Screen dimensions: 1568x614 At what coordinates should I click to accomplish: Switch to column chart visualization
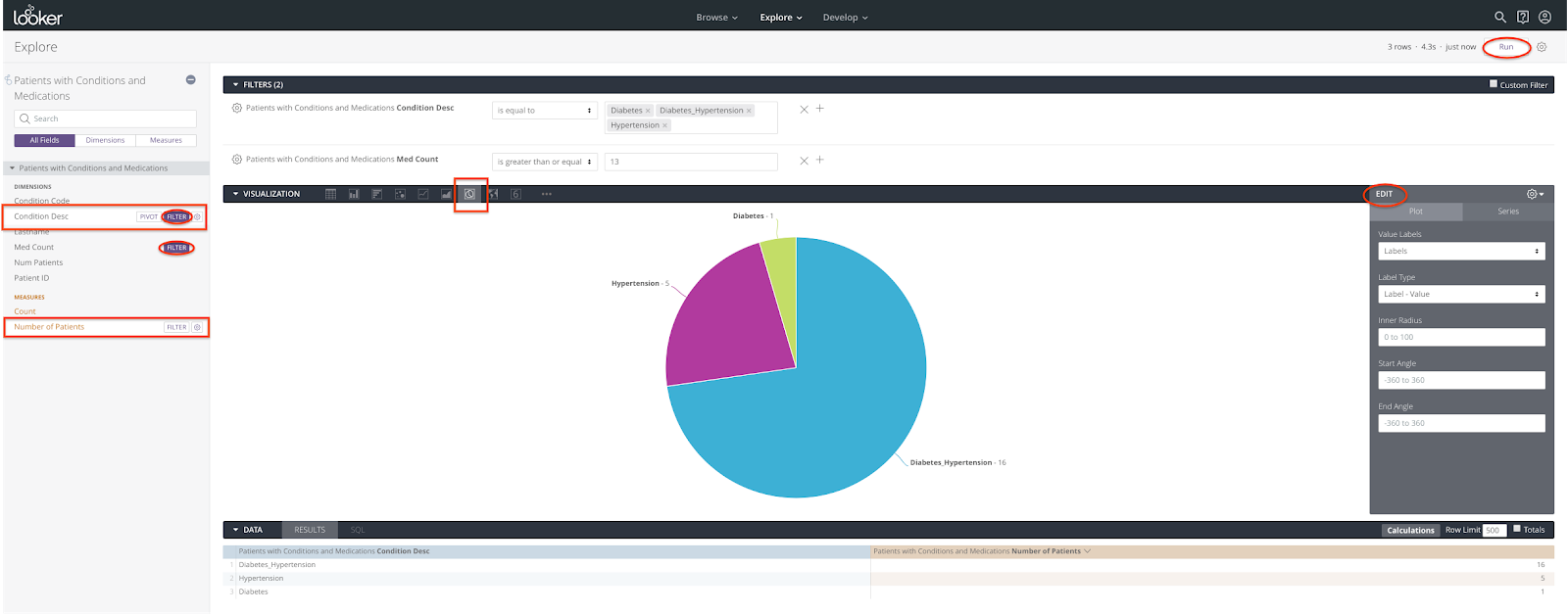point(354,194)
